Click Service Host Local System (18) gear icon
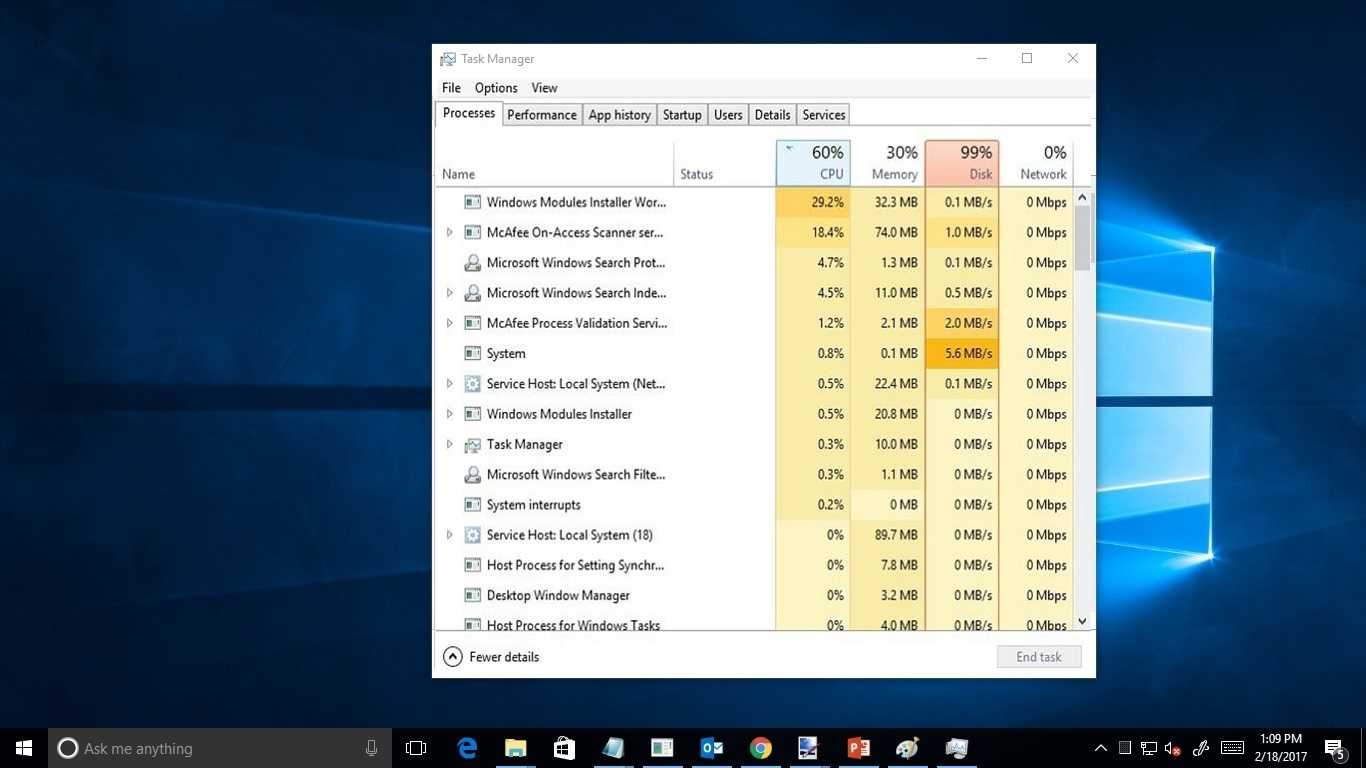Screen dimensions: 1366x768 (473, 535)
